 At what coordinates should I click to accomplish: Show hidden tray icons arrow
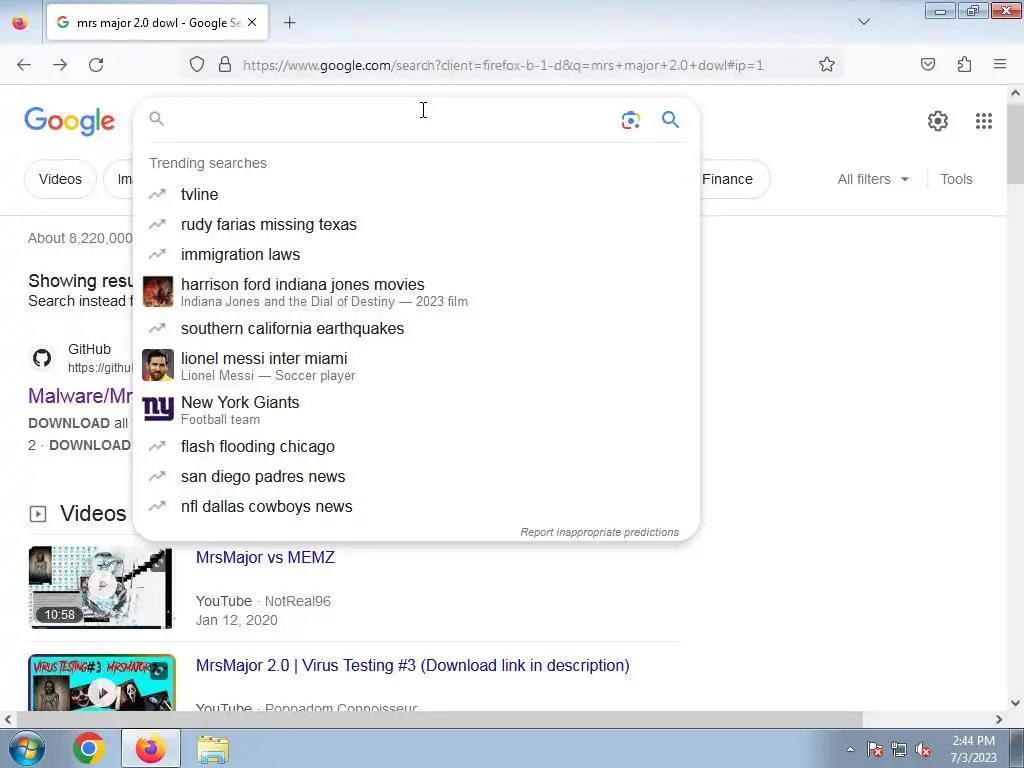(850, 749)
